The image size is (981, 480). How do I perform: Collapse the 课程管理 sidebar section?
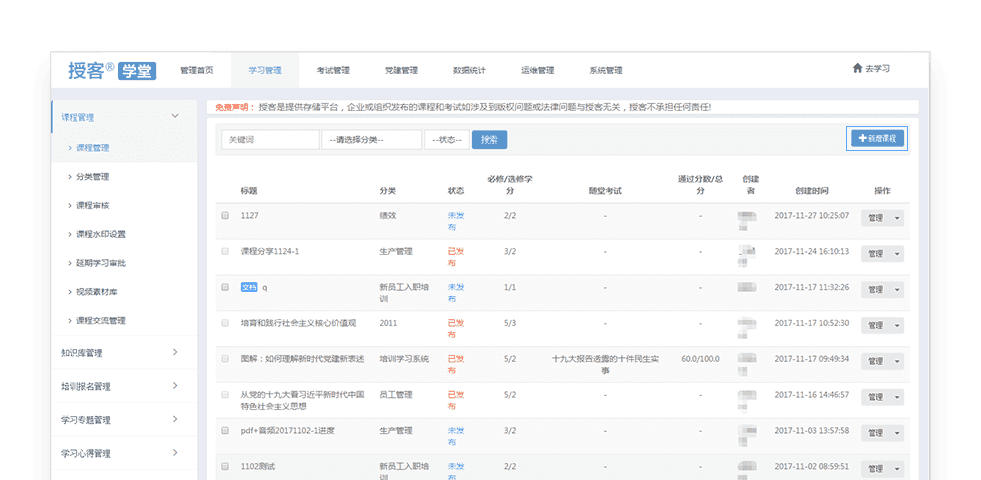tap(124, 117)
